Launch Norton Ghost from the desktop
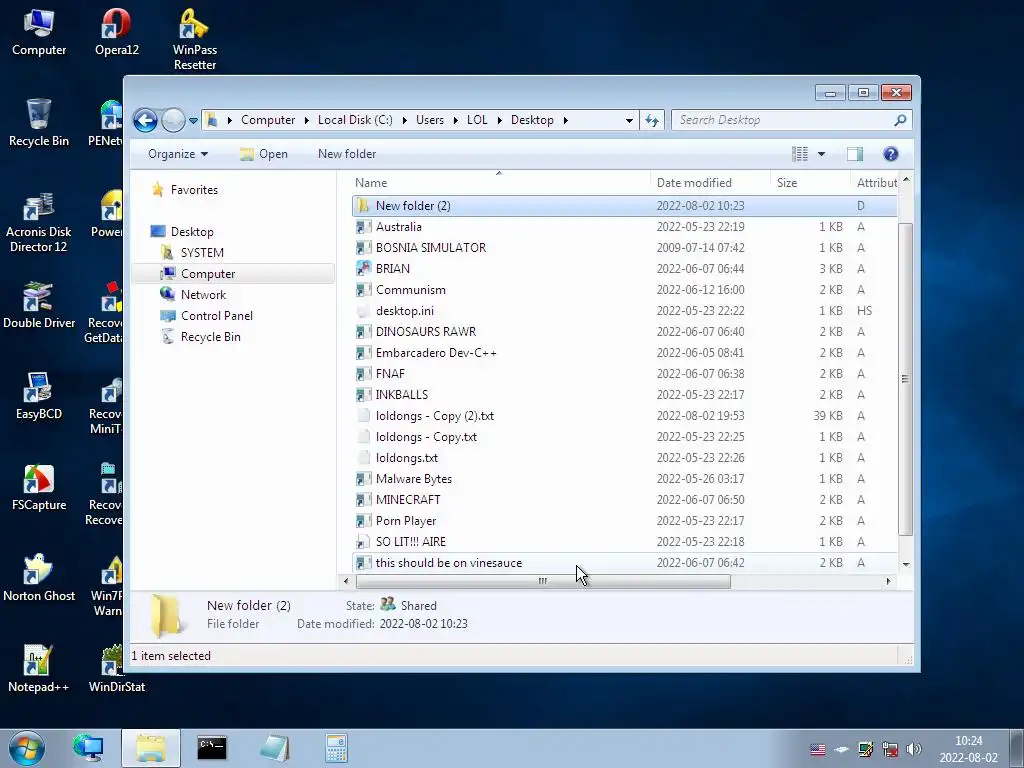The image size is (1024, 768). (39, 578)
